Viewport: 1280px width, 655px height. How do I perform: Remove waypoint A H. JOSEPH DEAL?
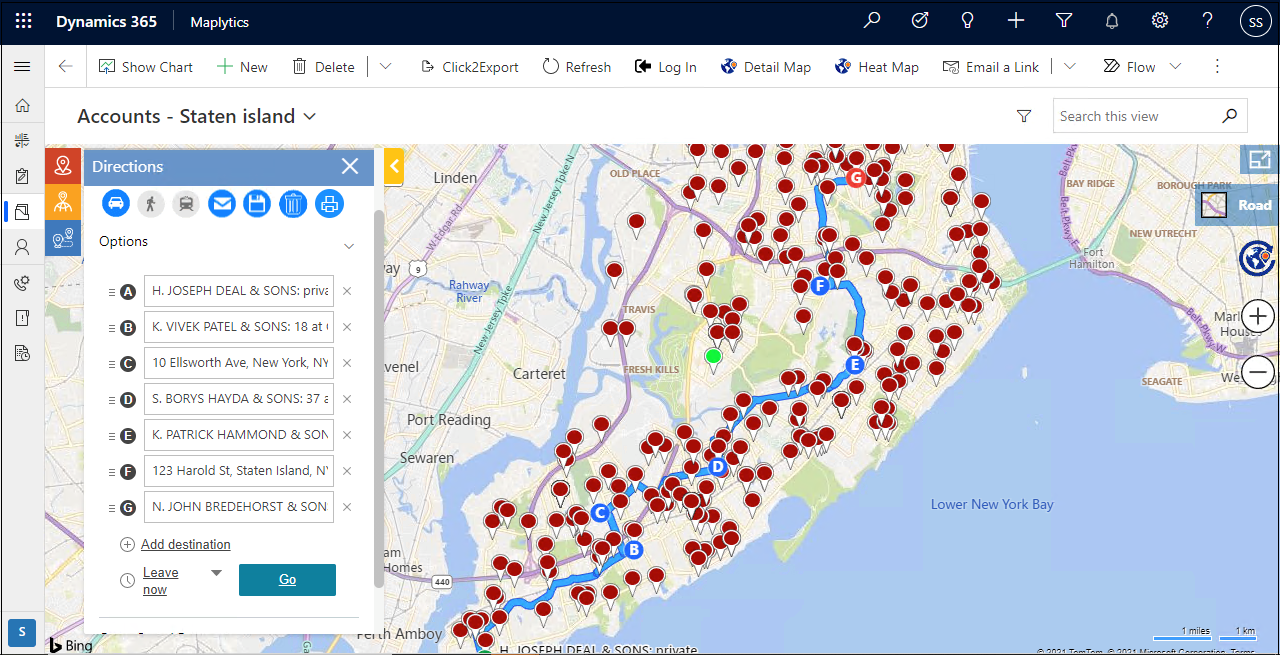tap(347, 291)
